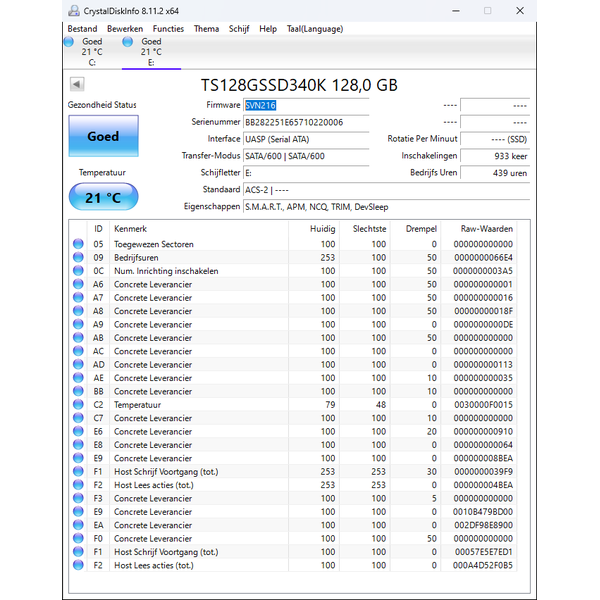Viewport: 600px width, 600px height.
Task: Minimize the CrystalDiskInfo window
Action: [x=456, y=11]
